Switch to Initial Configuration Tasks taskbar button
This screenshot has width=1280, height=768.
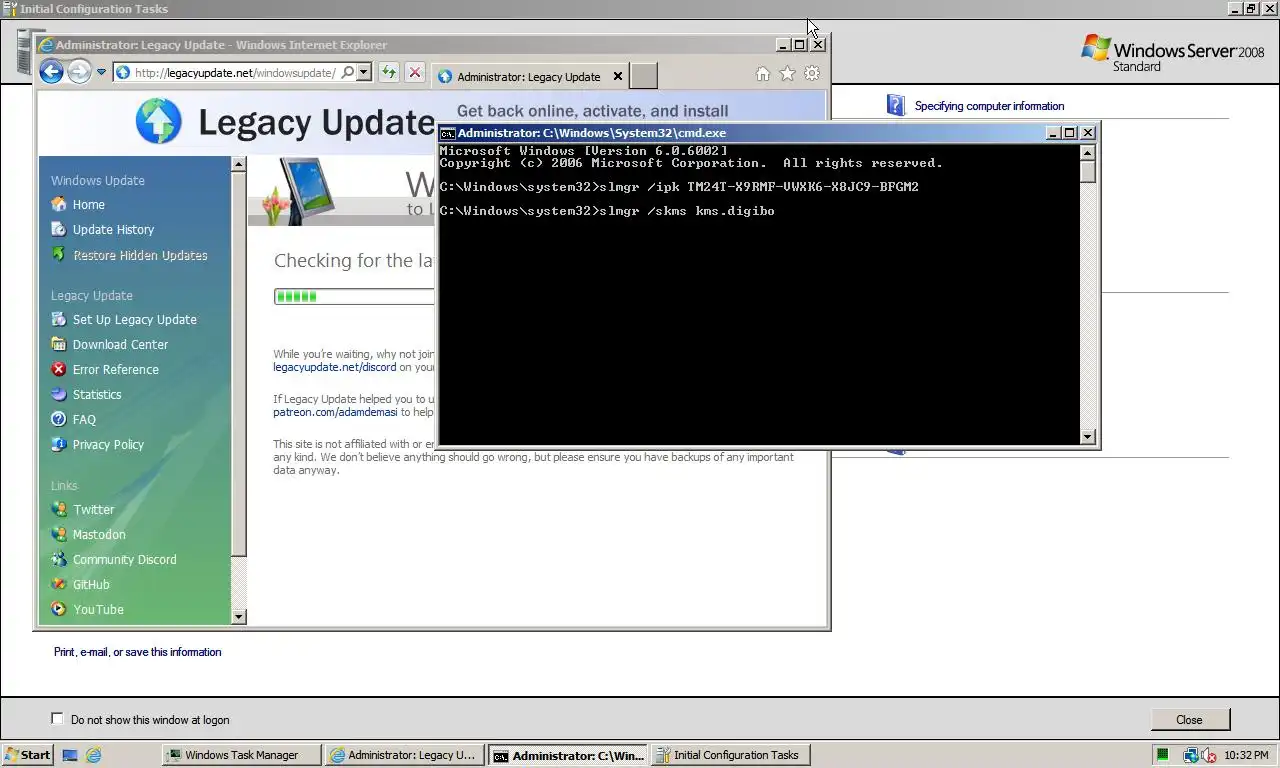coord(731,755)
